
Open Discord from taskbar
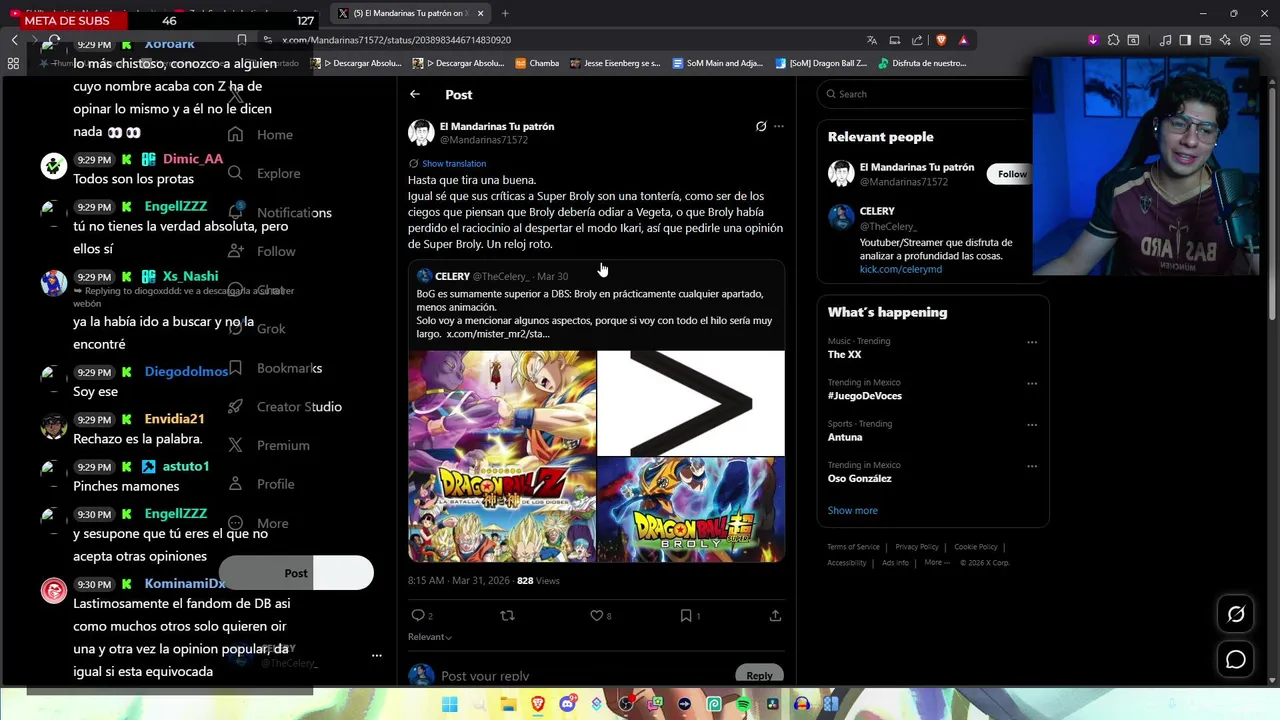[567, 704]
